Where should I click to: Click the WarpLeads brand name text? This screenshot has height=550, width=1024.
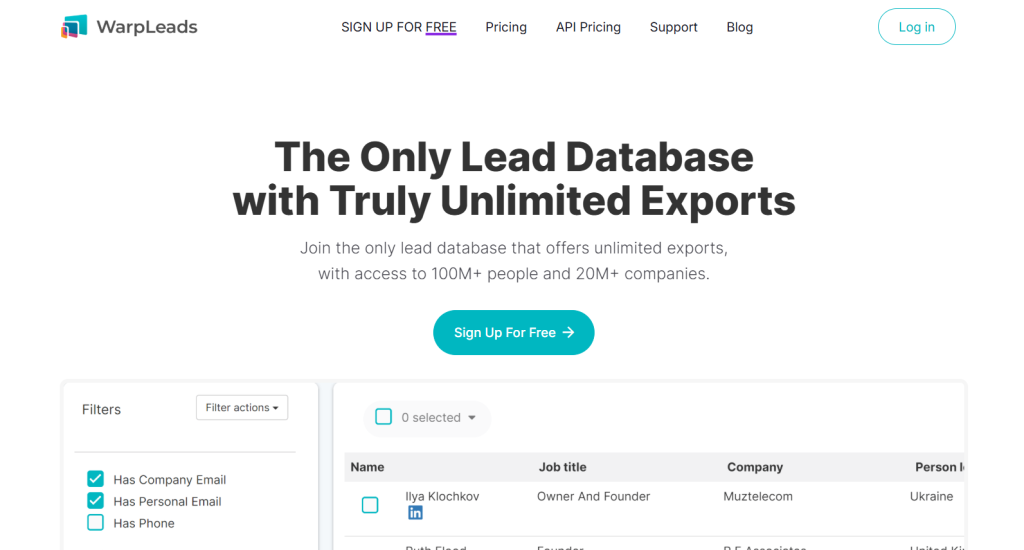pyautogui.click(x=147, y=27)
